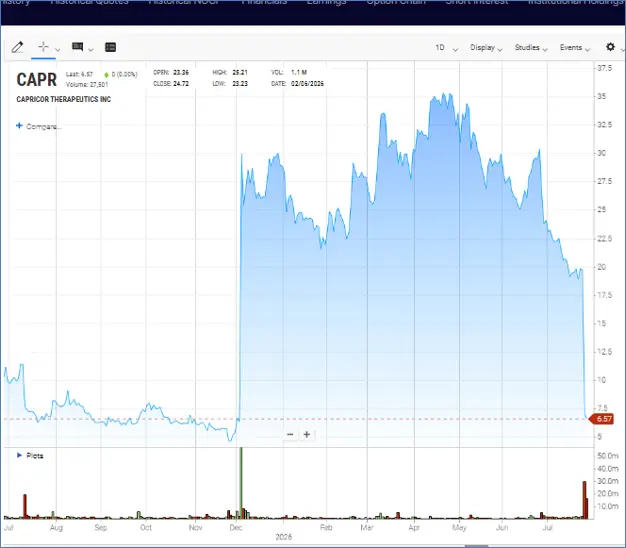626x548 pixels.
Task: Expand the Plots panel triangle
Action: (19, 455)
